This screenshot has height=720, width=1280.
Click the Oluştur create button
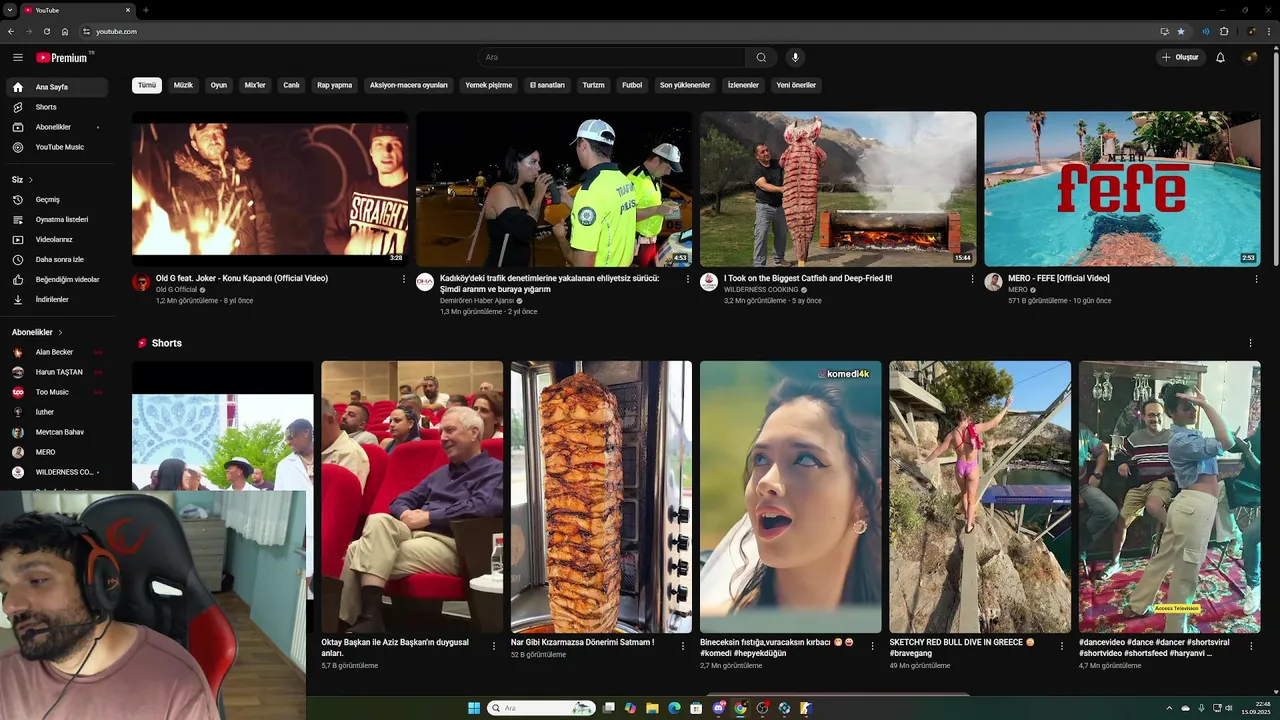click(x=1180, y=57)
